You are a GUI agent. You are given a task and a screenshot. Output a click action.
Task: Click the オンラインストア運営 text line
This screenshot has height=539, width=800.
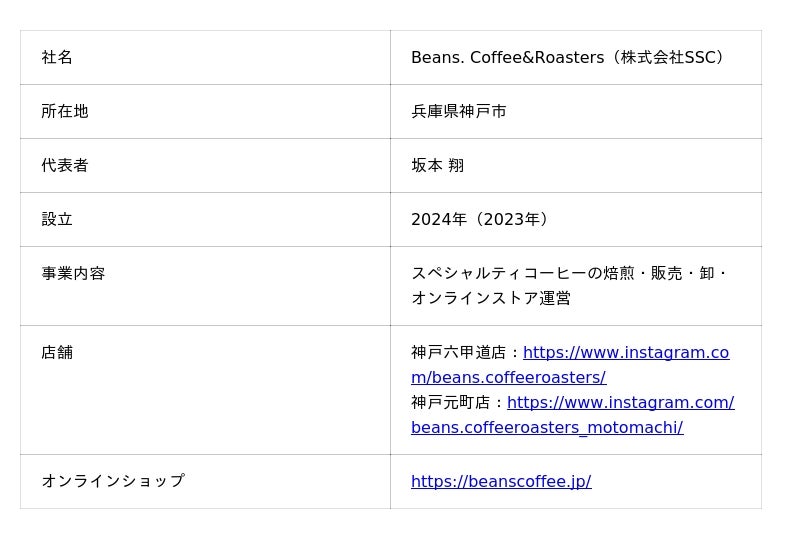(x=491, y=298)
